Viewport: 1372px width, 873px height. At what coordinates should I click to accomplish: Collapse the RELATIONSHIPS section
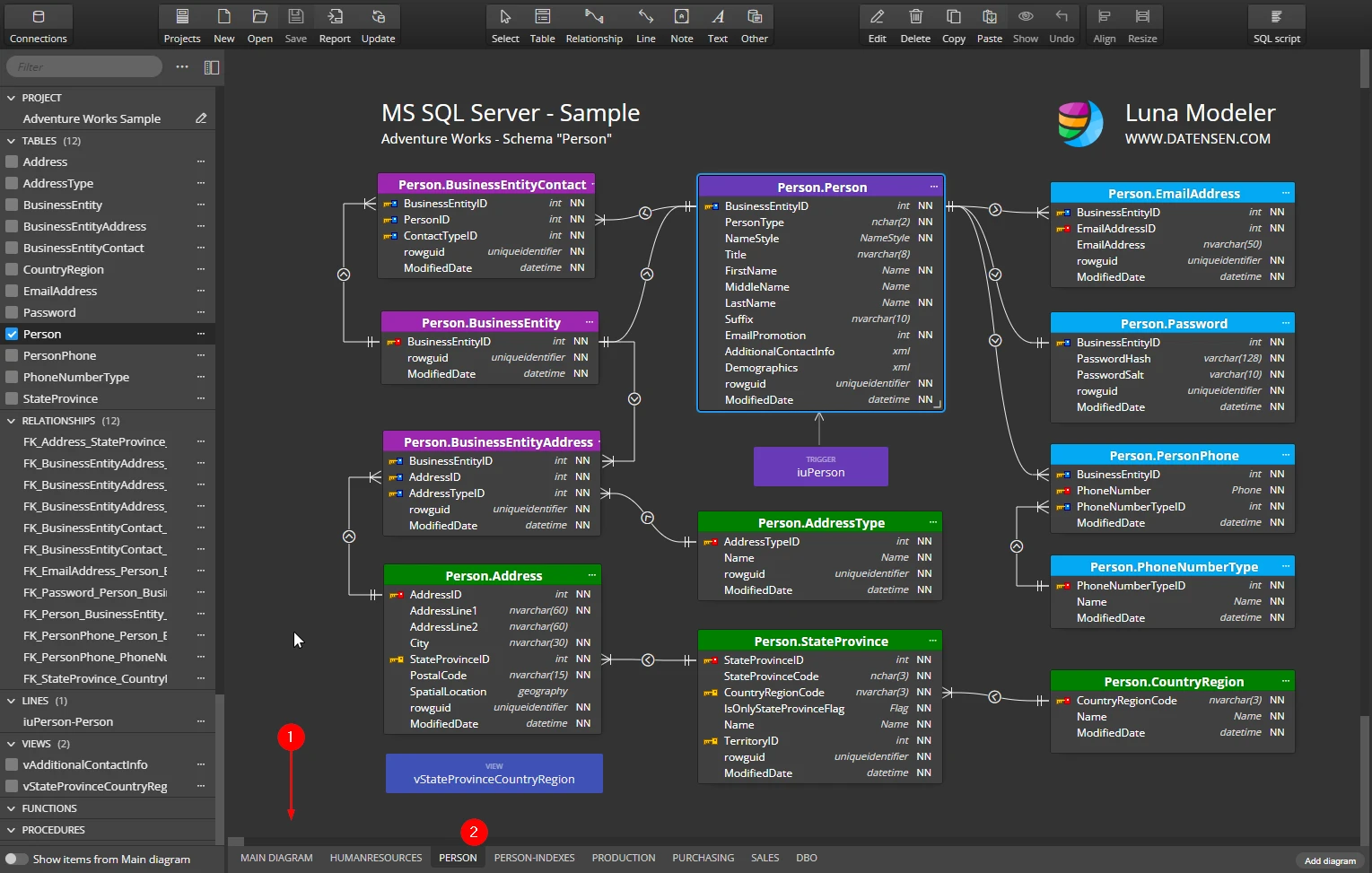point(12,421)
